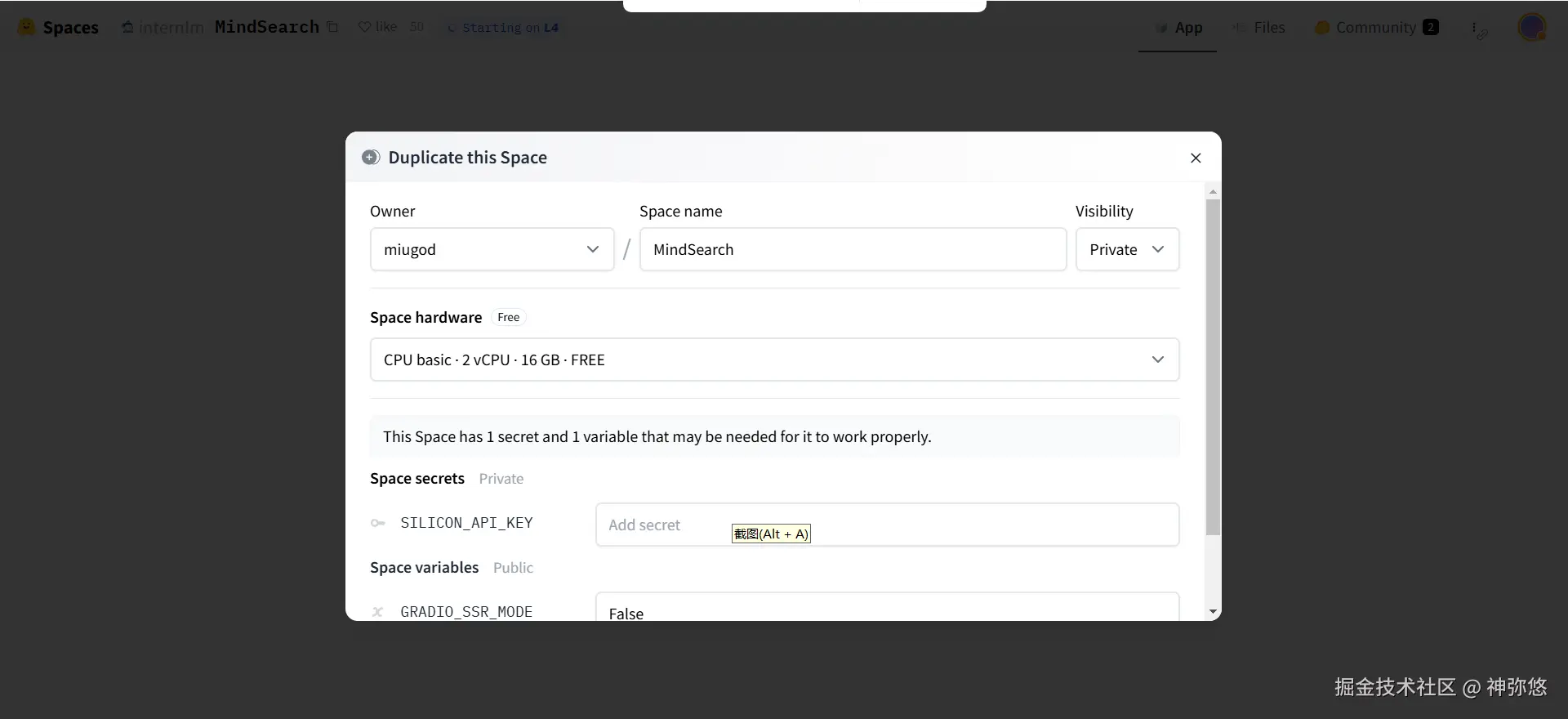Viewport: 1568px width, 719px height.
Task: Click the variable icon beside GRADIO_SSR_MODE
Action: pyautogui.click(x=377, y=611)
